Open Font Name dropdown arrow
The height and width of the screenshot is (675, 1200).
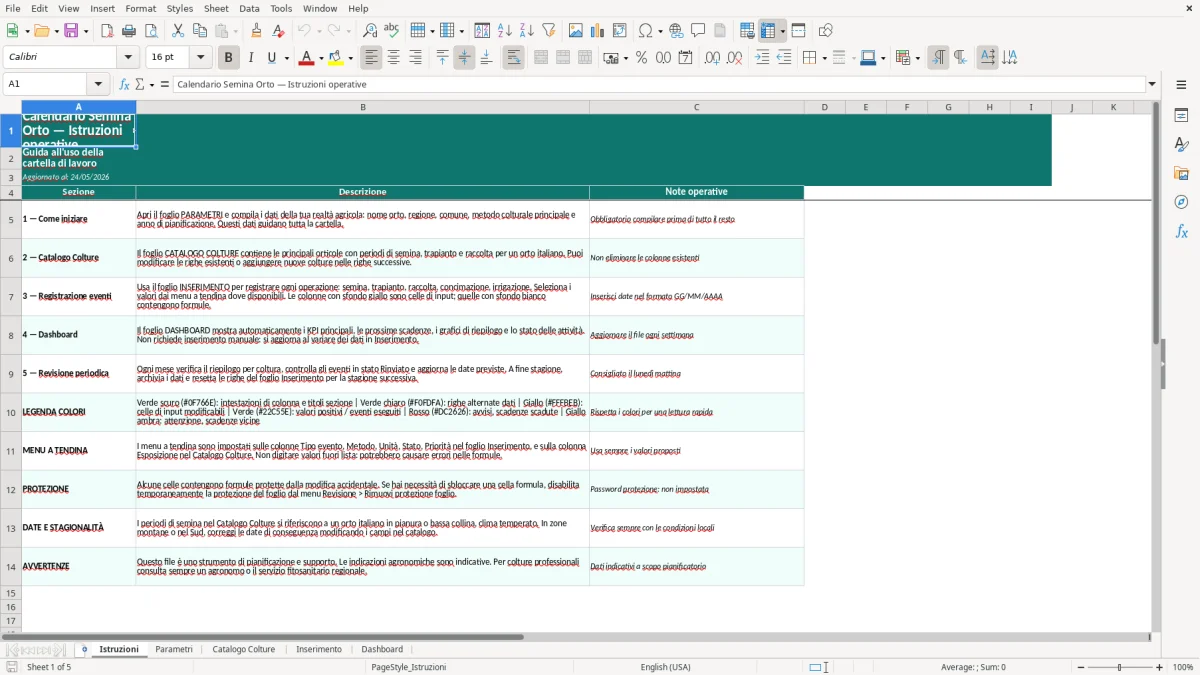click(128, 58)
